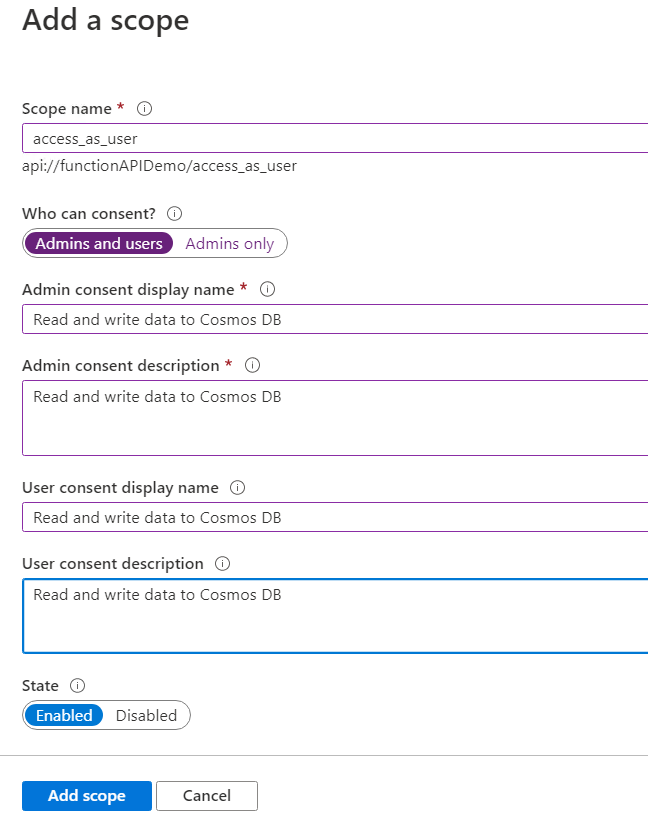648x829 pixels.
Task: Click the Add a scope heading
Action: (x=106, y=20)
